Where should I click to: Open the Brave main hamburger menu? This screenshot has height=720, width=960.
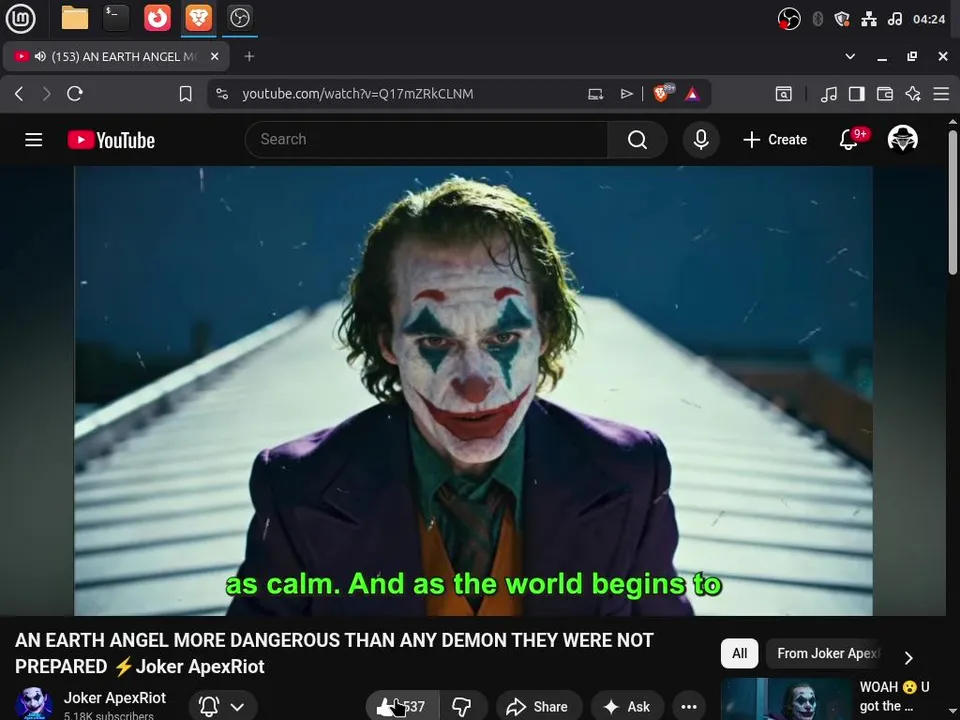[941, 94]
